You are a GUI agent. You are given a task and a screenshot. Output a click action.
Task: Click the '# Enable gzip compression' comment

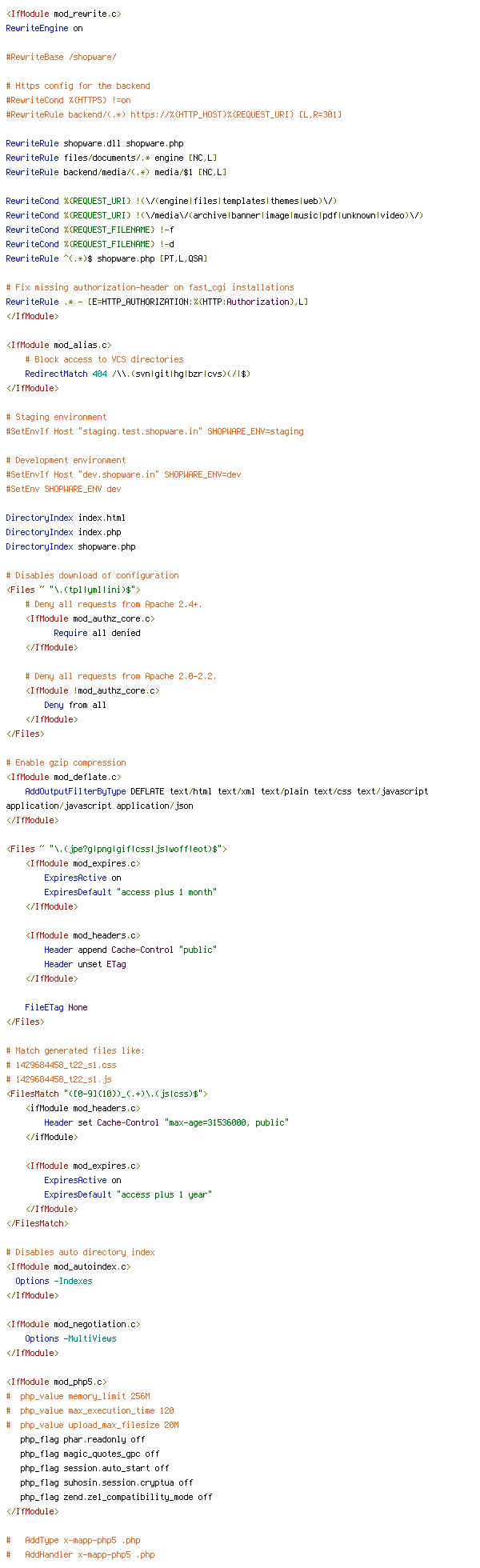click(x=66, y=762)
